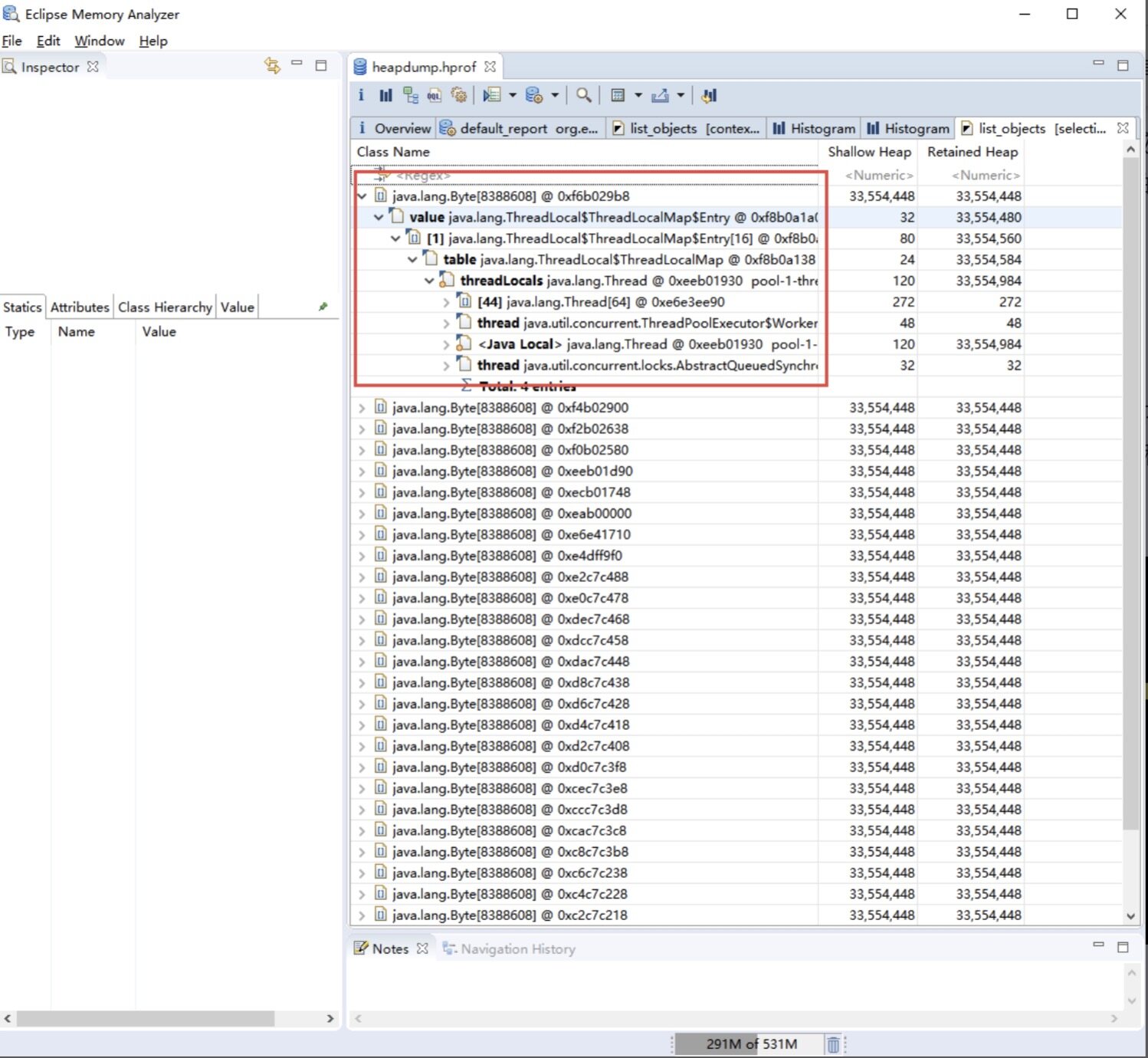Click the histogram toolbar icon

385,95
